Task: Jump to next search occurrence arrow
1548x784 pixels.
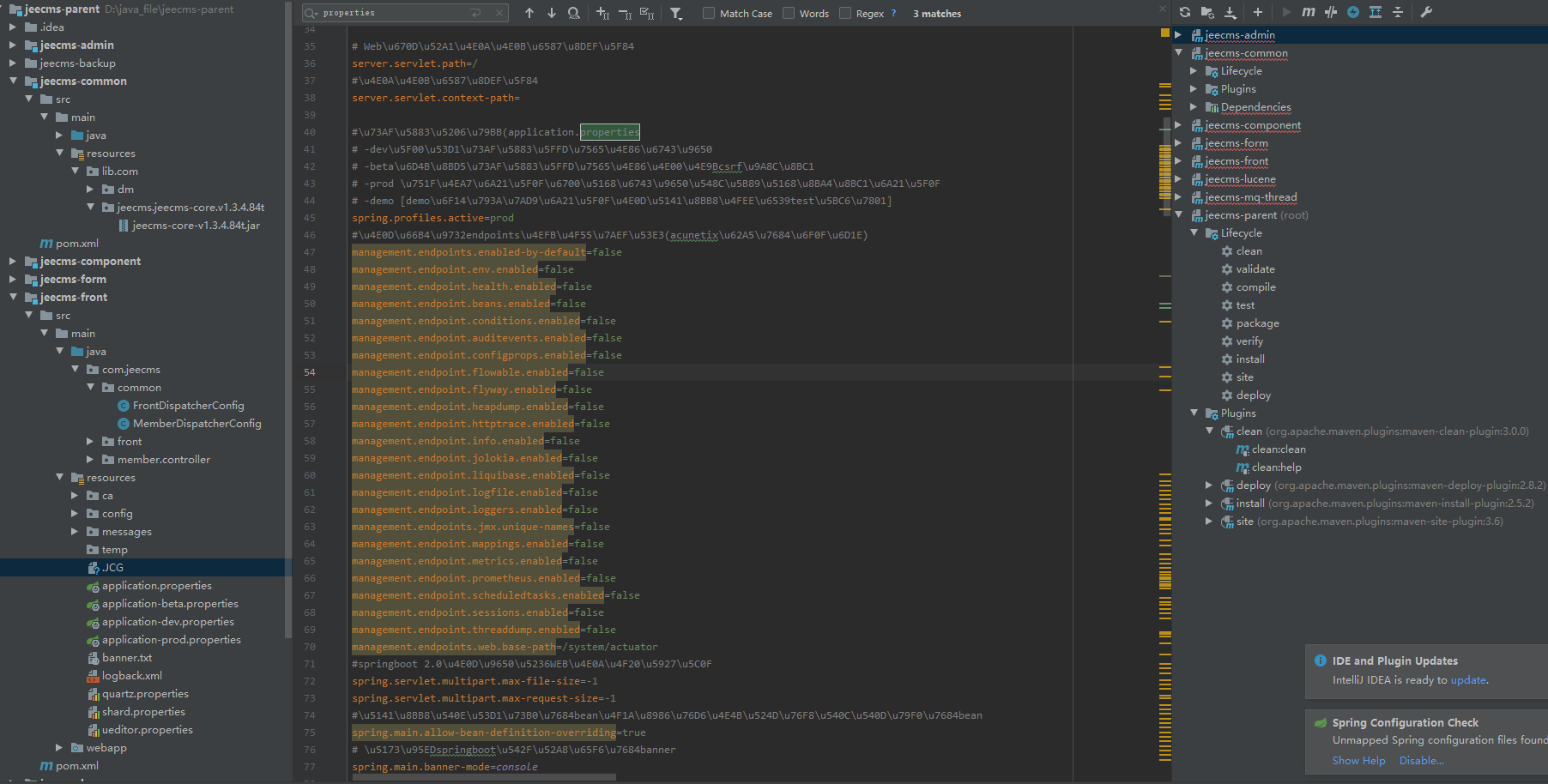Action: coord(551,13)
